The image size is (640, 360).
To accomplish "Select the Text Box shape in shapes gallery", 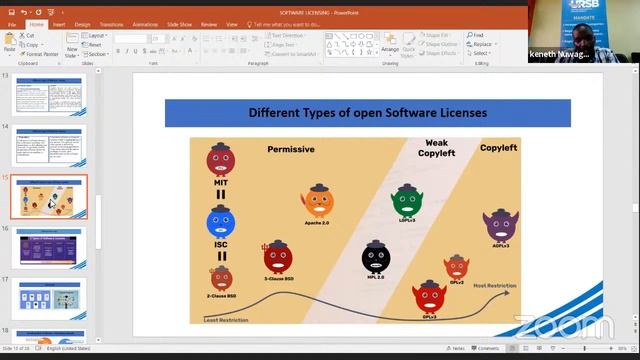I will (x=329, y=36).
